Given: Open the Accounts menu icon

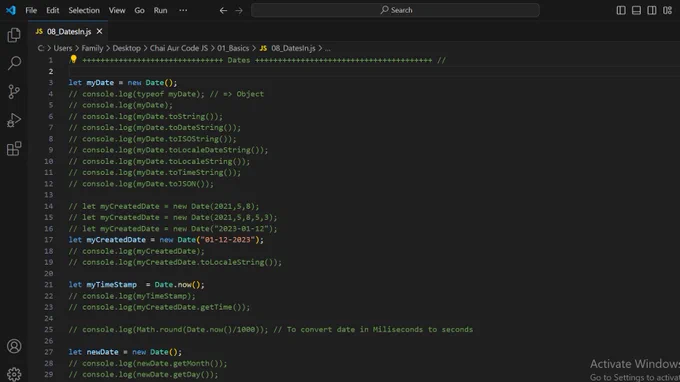Looking at the screenshot, I should click(14, 346).
